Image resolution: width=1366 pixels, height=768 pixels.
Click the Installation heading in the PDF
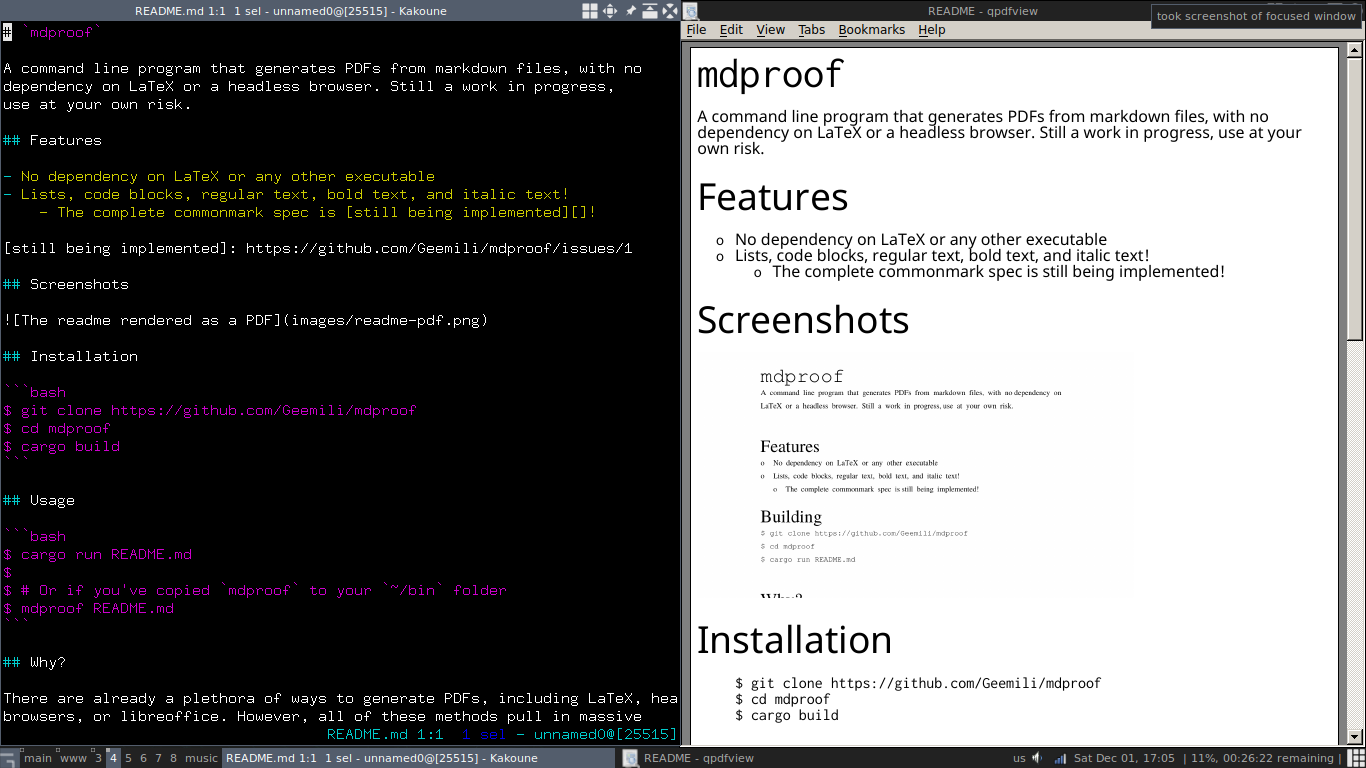(x=795, y=640)
